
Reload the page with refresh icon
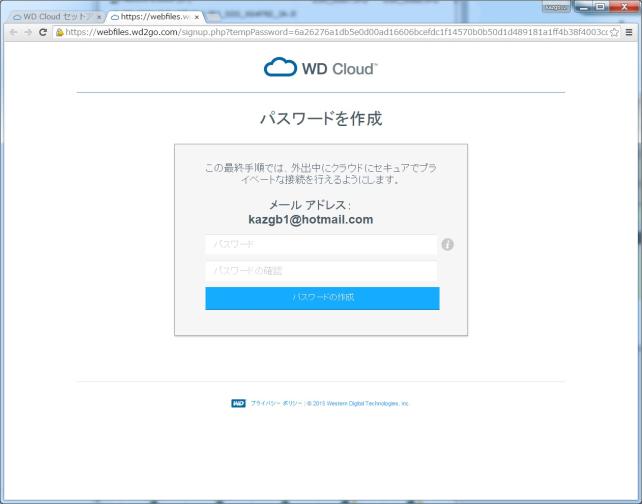click(43, 32)
